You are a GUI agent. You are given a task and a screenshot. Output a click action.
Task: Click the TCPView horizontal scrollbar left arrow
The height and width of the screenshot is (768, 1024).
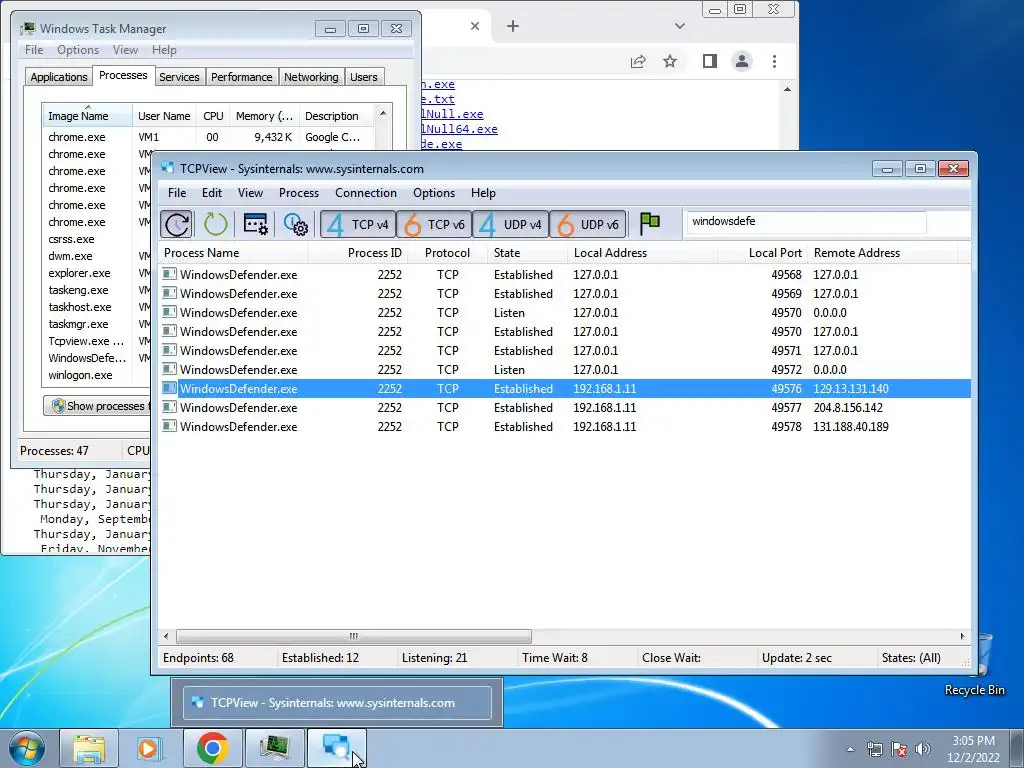[x=167, y=636]
